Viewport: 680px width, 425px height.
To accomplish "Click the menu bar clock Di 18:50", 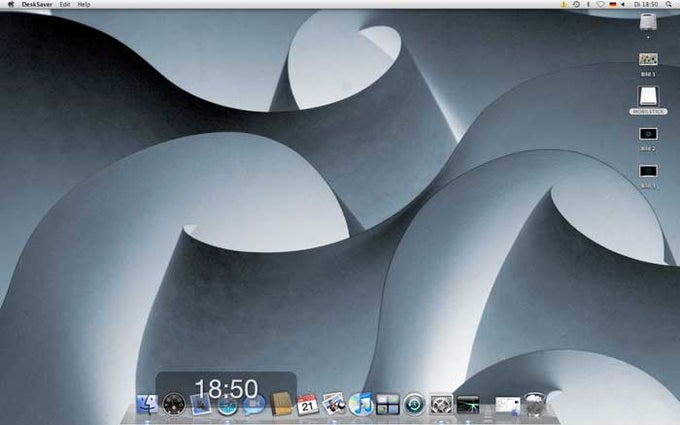I will pyautogui.click(x=646, y=4).
